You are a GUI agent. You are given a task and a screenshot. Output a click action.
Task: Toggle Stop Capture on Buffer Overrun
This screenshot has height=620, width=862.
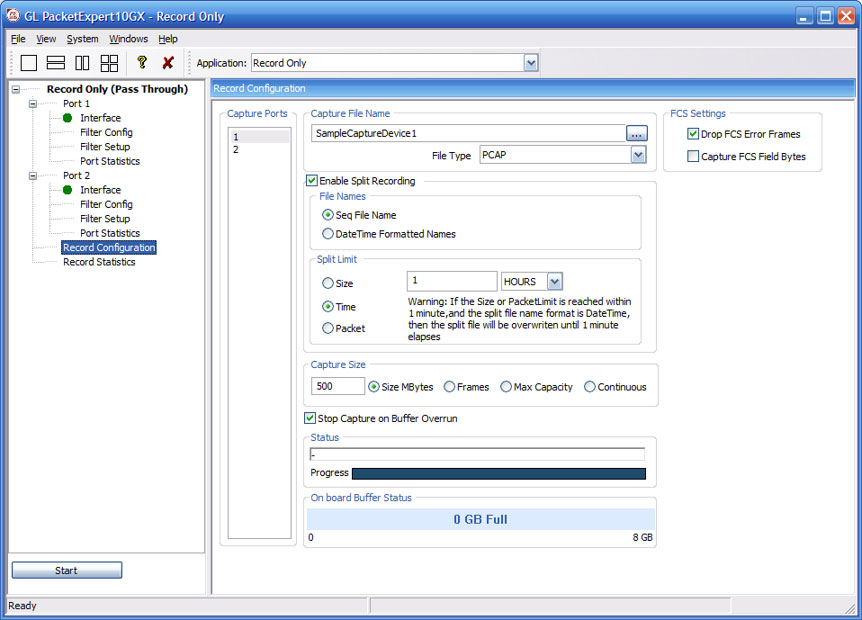310,418
